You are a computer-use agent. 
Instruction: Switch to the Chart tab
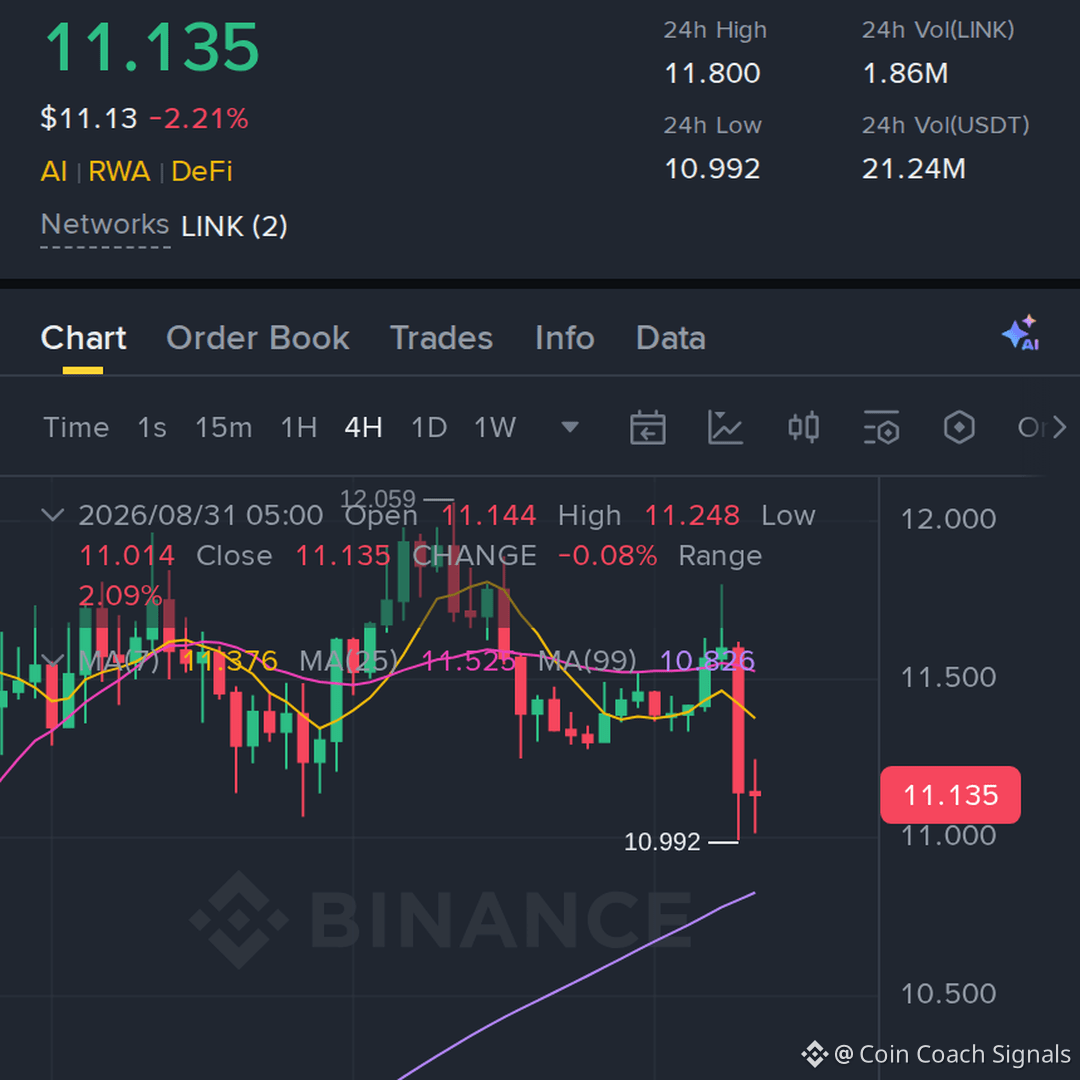coord(83,338)
